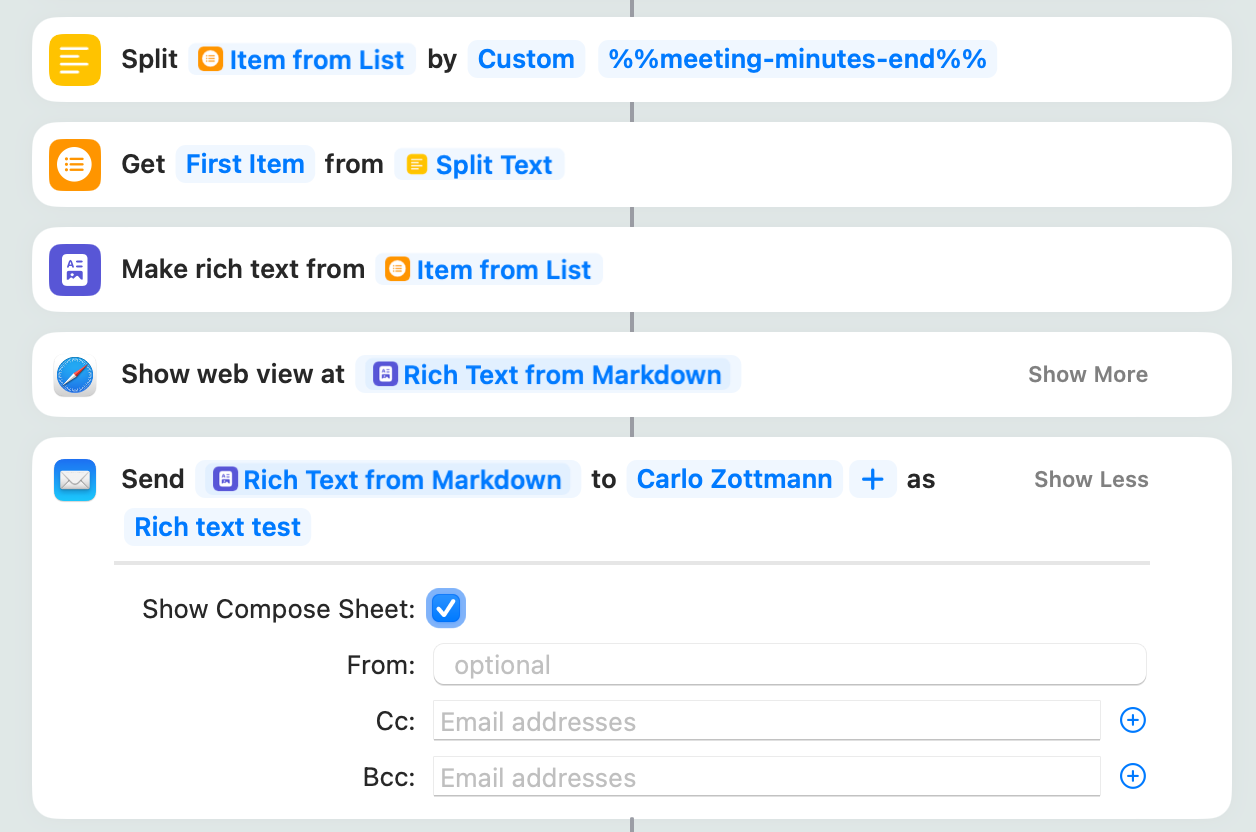1256x832 pixels.
Task: Click the orange Get Item from List icon
Action: 75,164
